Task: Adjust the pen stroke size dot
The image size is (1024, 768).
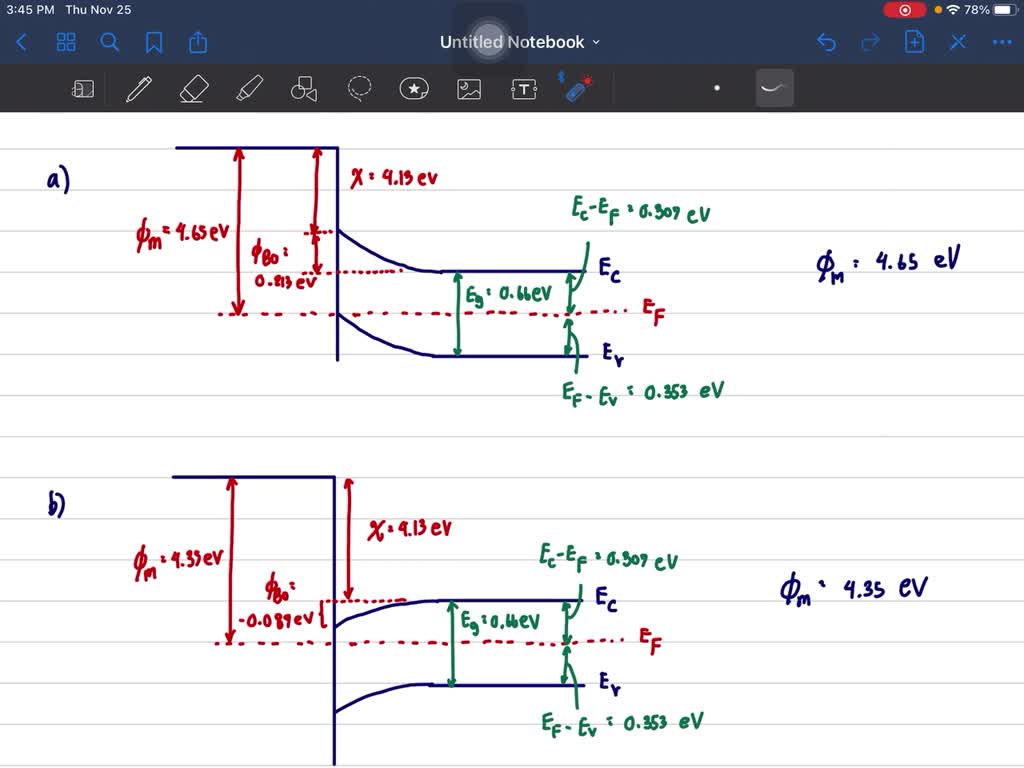Action: click(x=717, y=88)
